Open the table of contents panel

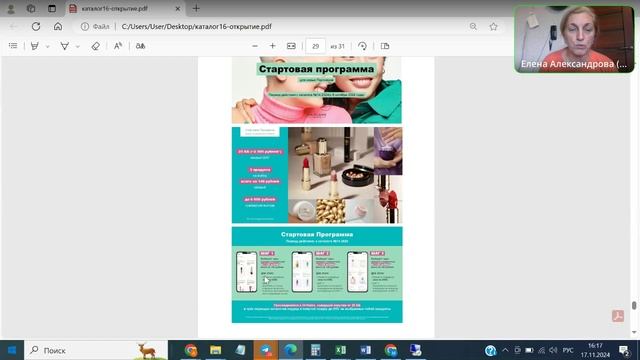[13, 46]
